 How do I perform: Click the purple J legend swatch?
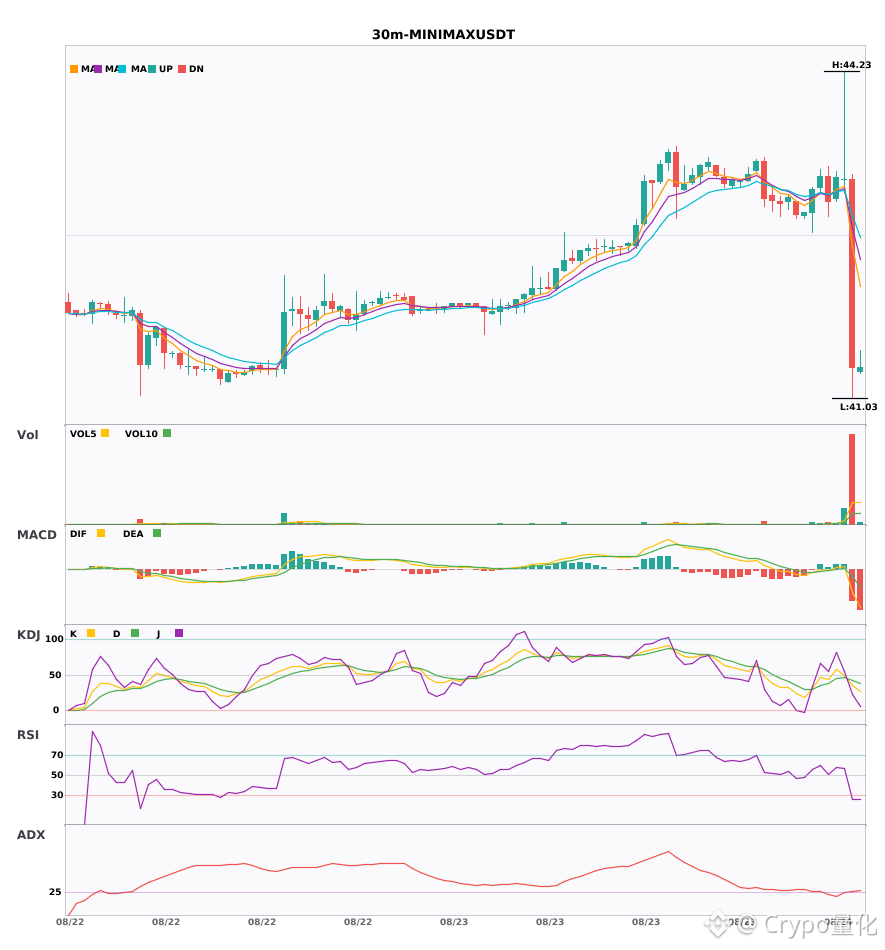click(179, 633)
